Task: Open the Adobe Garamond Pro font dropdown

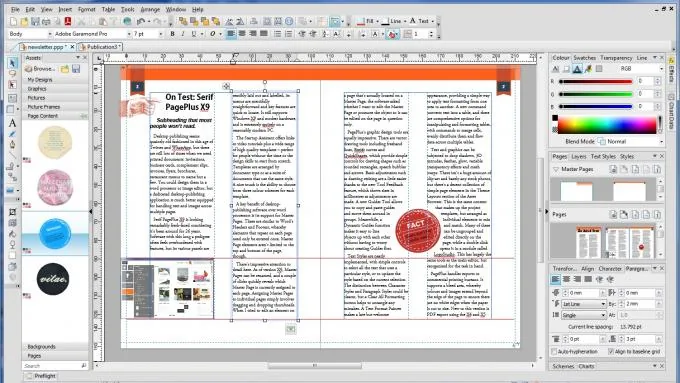Action: tap(129, 34)
